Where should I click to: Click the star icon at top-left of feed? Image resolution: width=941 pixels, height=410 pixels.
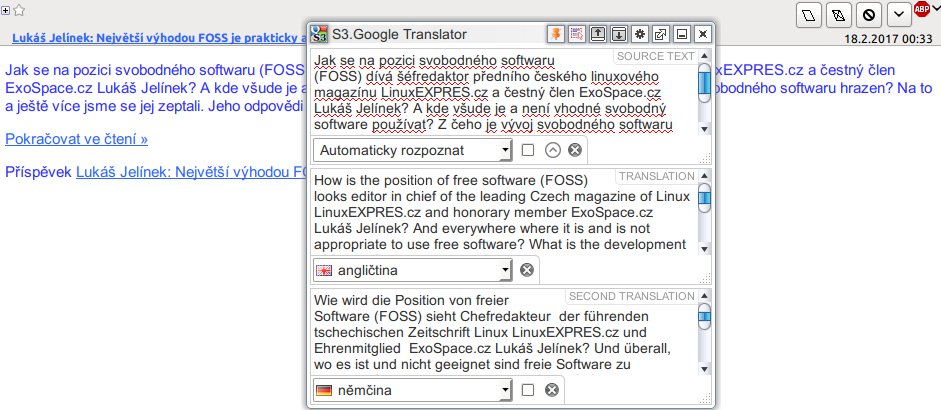(x=19, y=10)
